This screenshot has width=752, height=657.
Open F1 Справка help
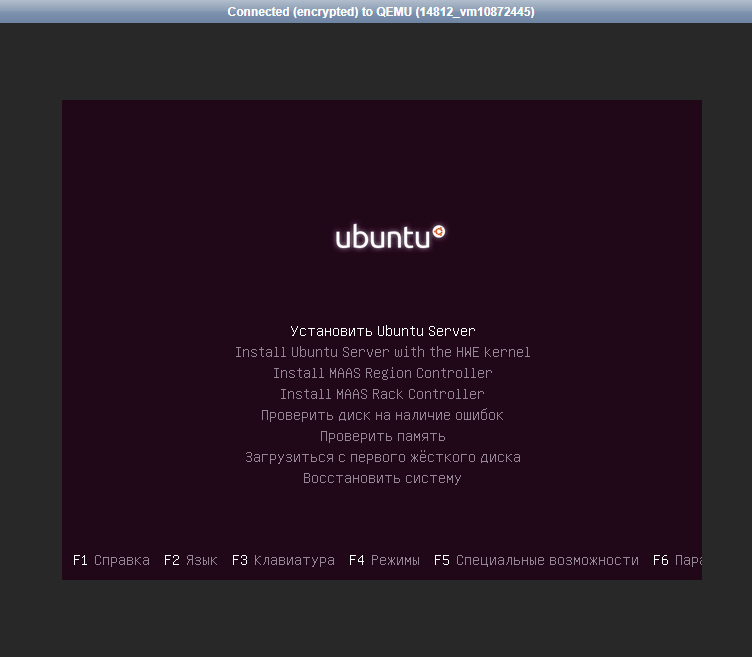click(x=111, y=560)
